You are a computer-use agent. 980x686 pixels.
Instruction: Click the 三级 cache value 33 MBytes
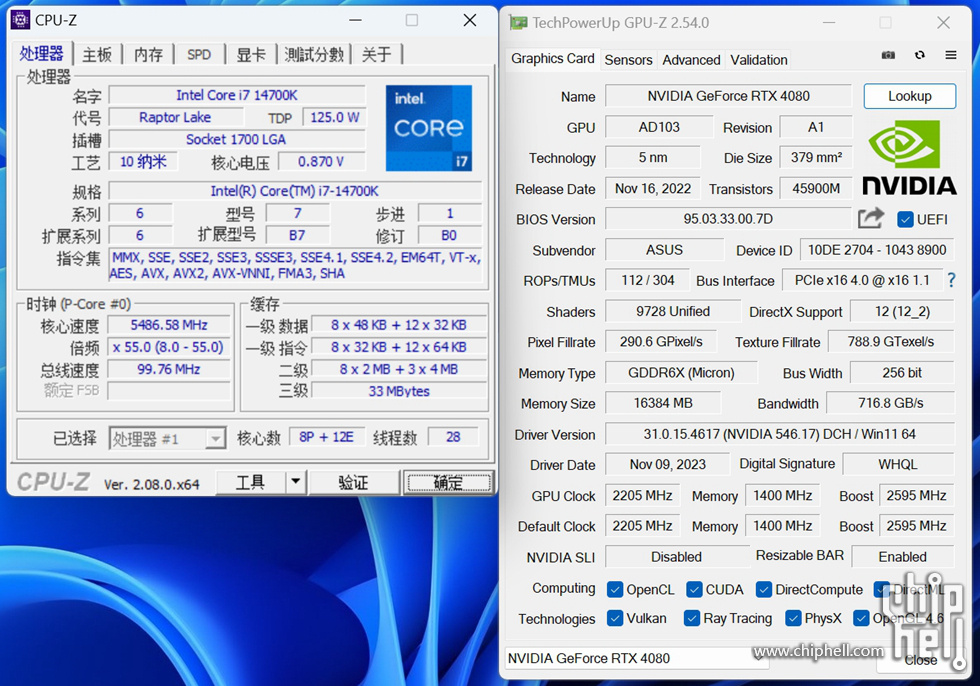coord(399,391)
